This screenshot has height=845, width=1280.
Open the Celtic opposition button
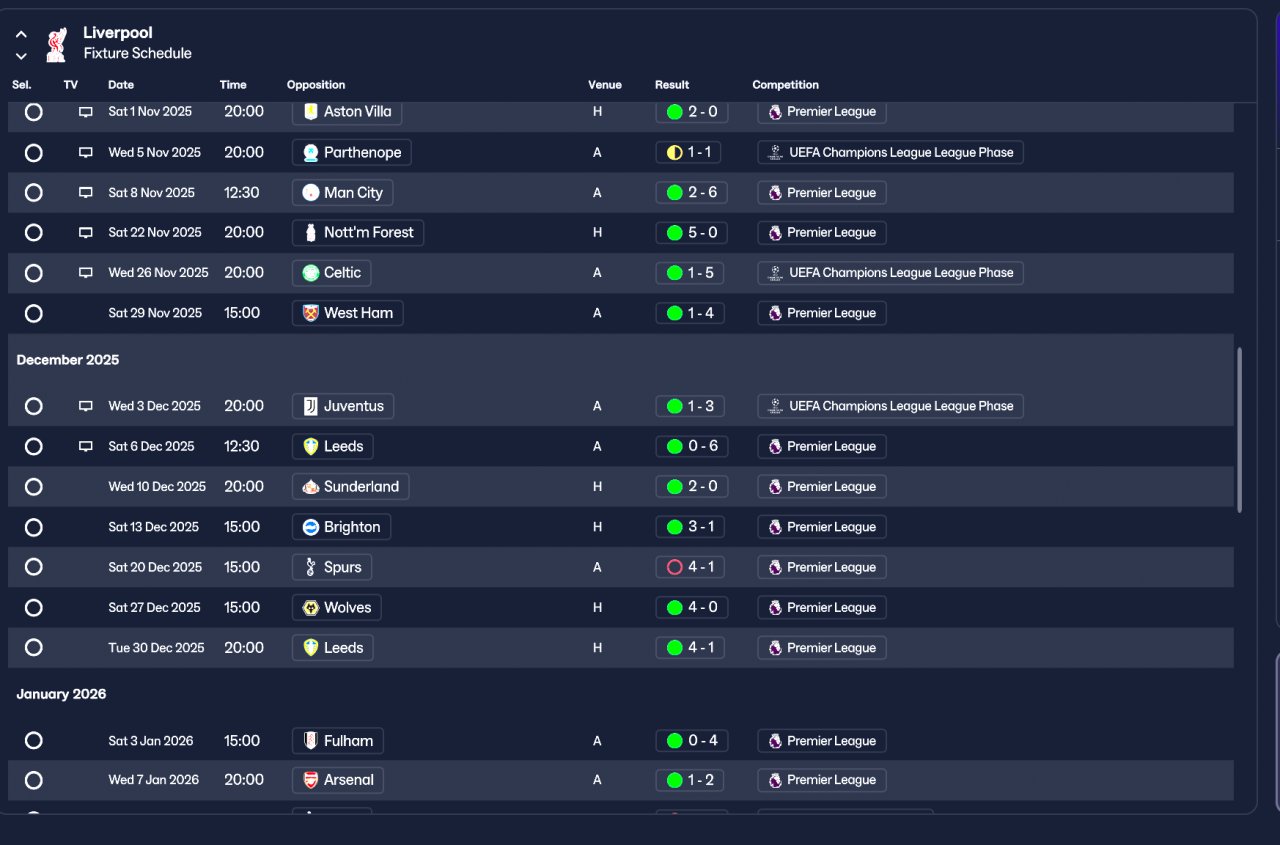click(332, 273)
